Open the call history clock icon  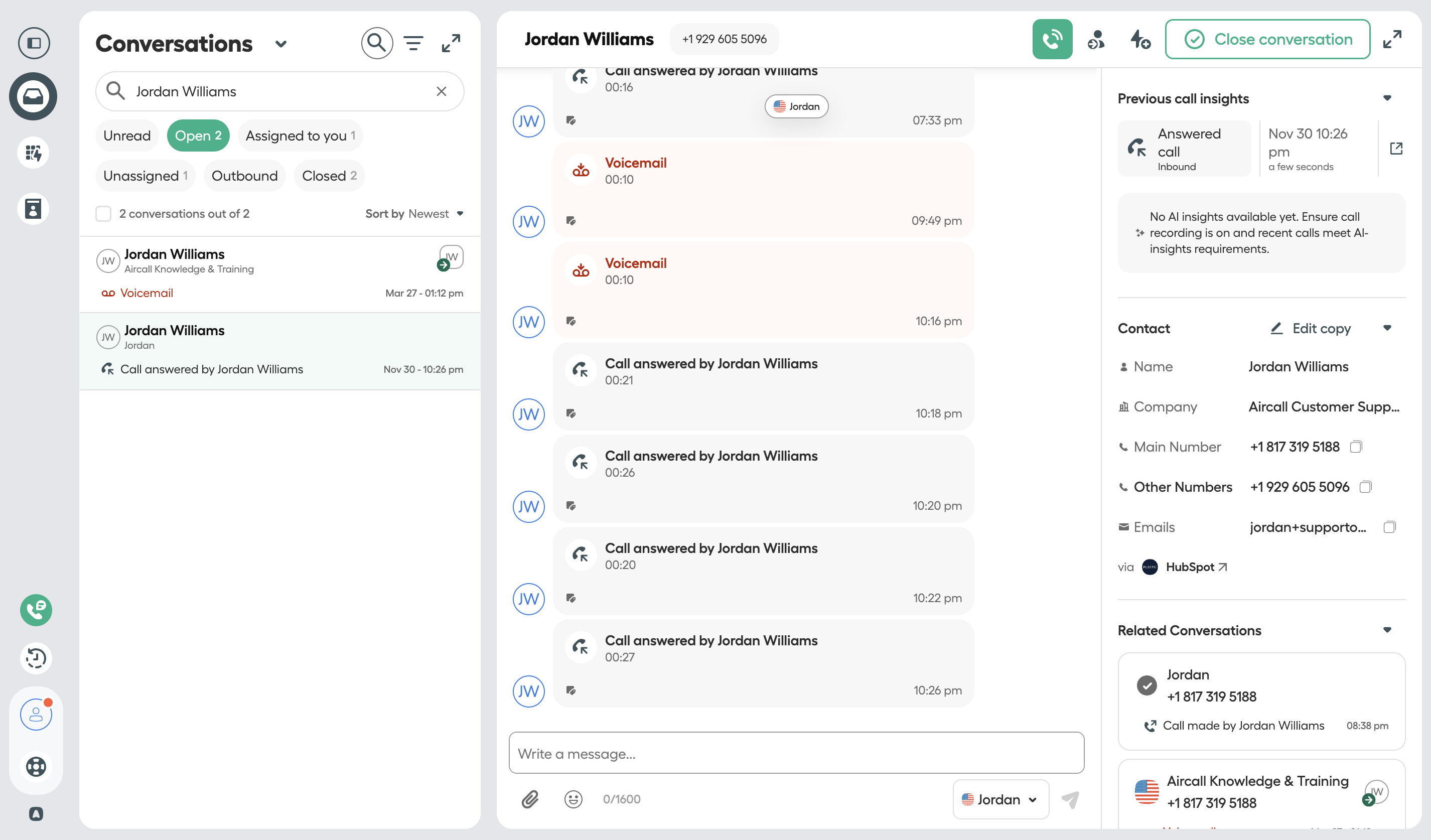[36, 658]
